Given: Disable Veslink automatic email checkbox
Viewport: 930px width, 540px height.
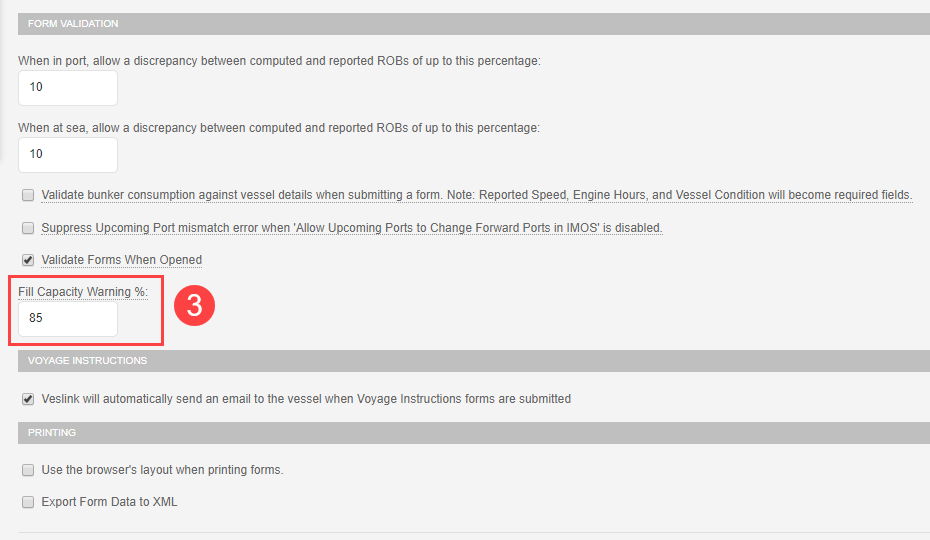Looking at the screenshot, I should [28, 399].
